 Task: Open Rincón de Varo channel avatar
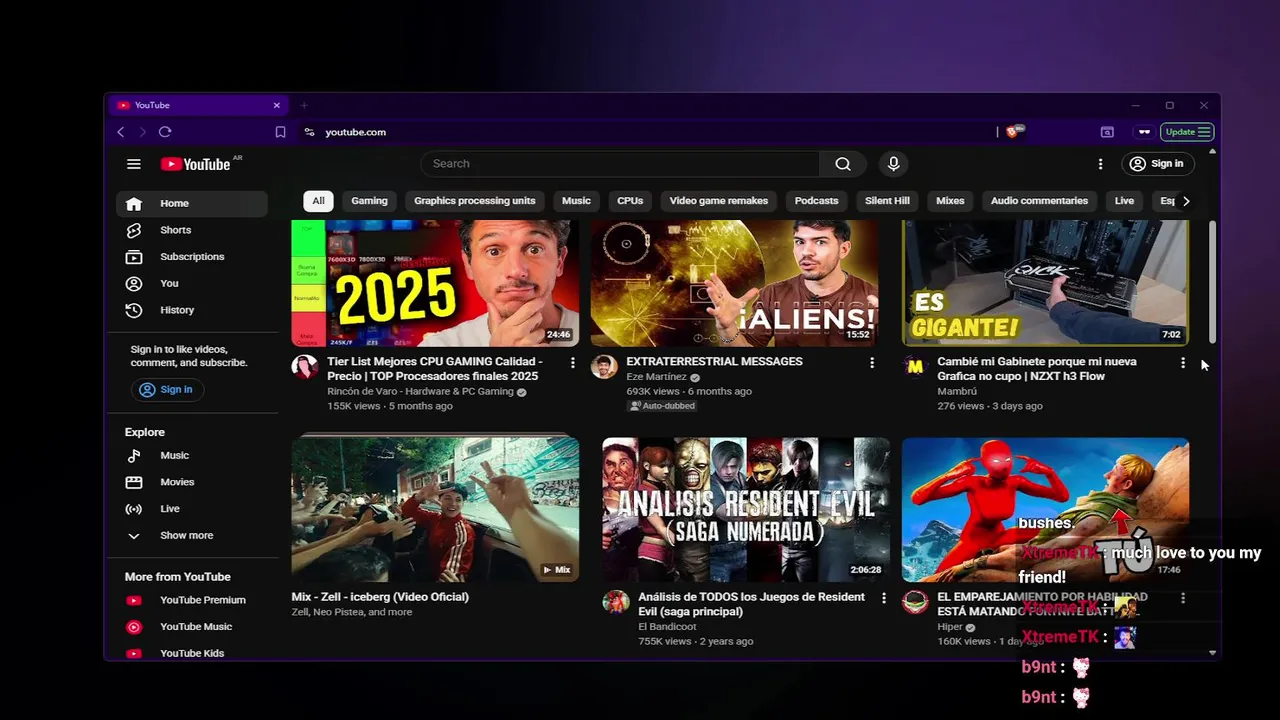tap(304, 366)
